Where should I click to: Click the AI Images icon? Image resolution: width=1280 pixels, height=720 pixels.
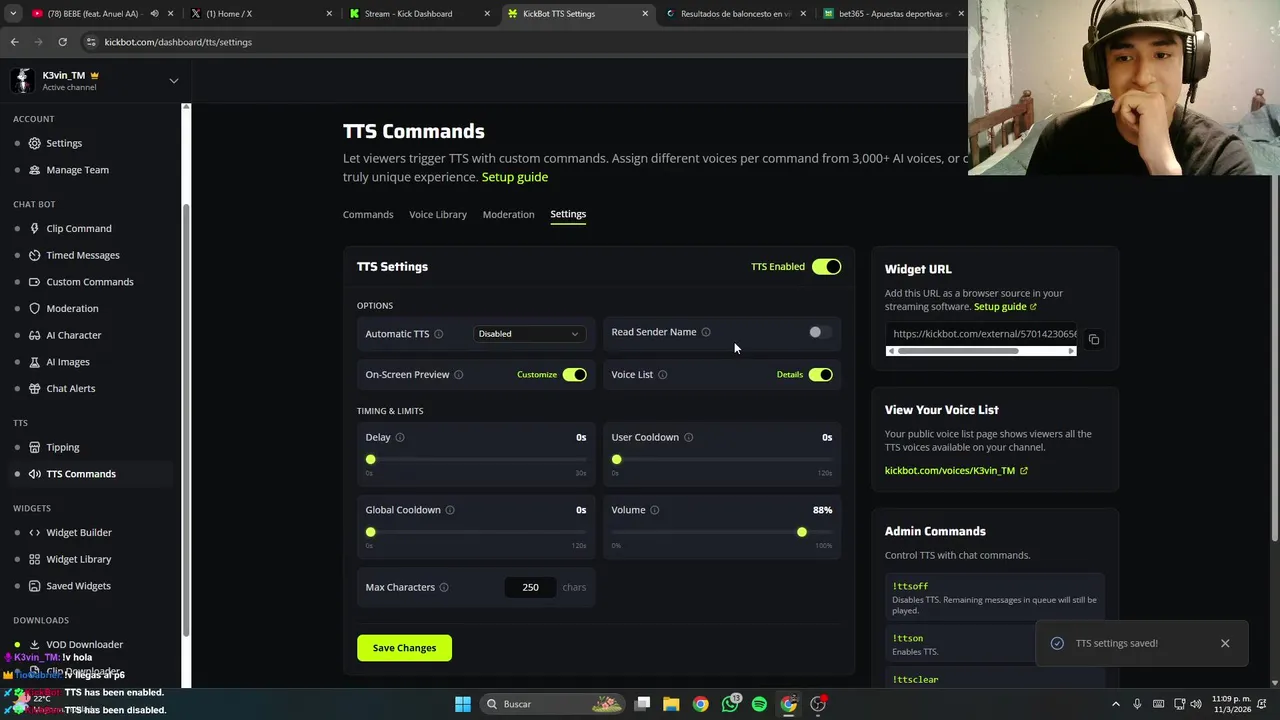pyautogui.click(x=34, y=362)
